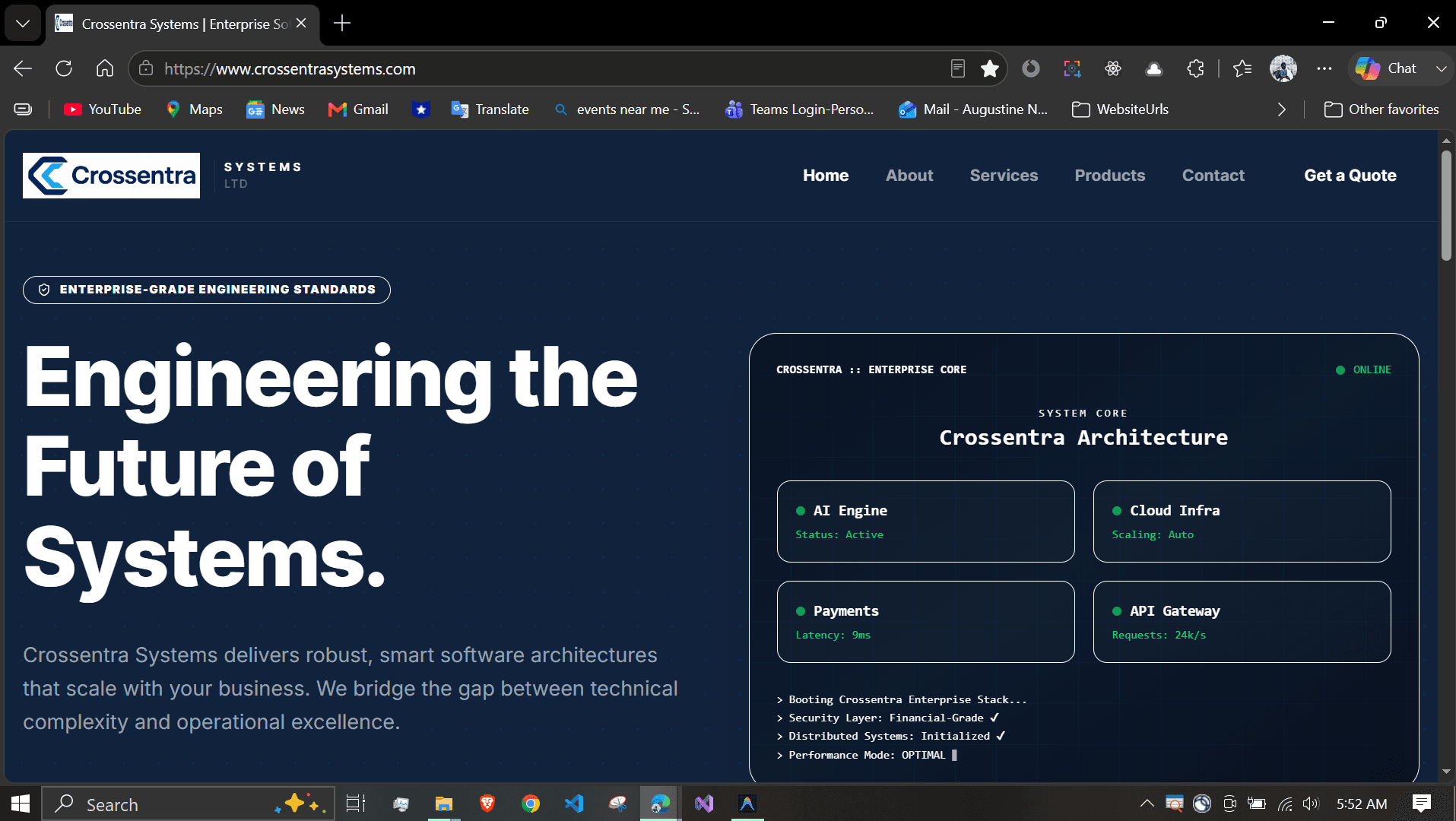This screenshot has width=1456, height=821.
Task: Open the Teams Login bookmark
Action: tap(799, 109)
